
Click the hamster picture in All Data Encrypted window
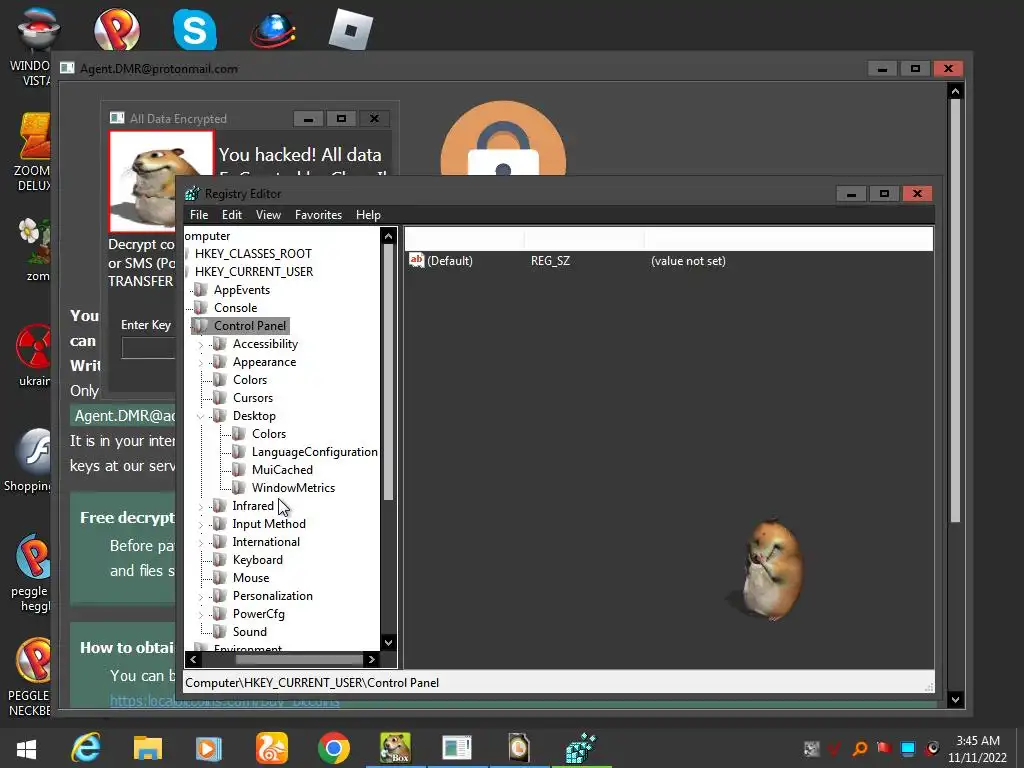(x=161, y=181)
